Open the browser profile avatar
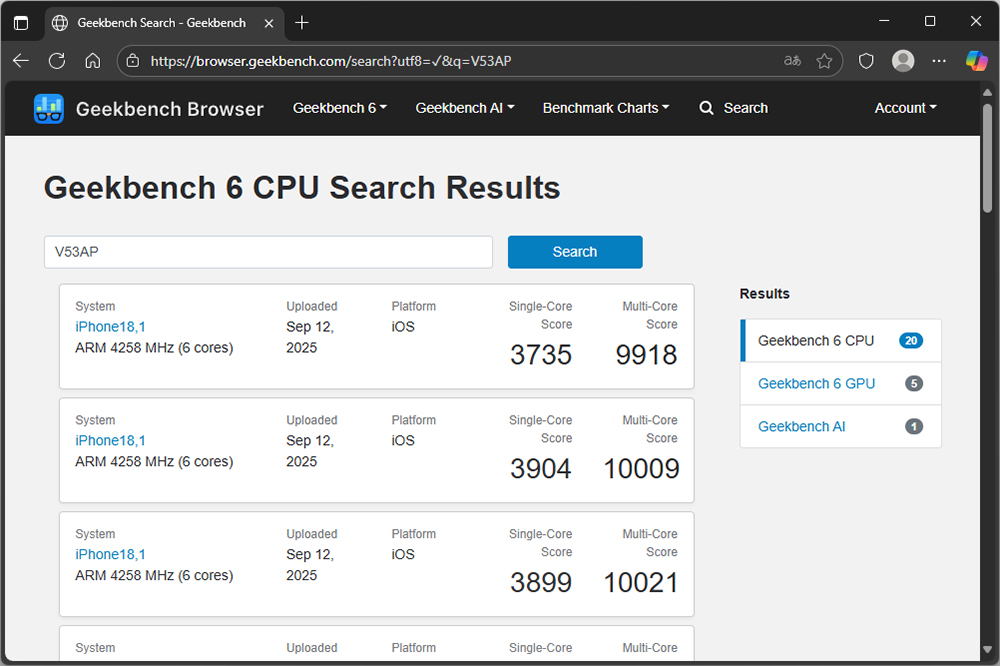This screenshot has height=666, width=1000. click(x=902, y=61)
